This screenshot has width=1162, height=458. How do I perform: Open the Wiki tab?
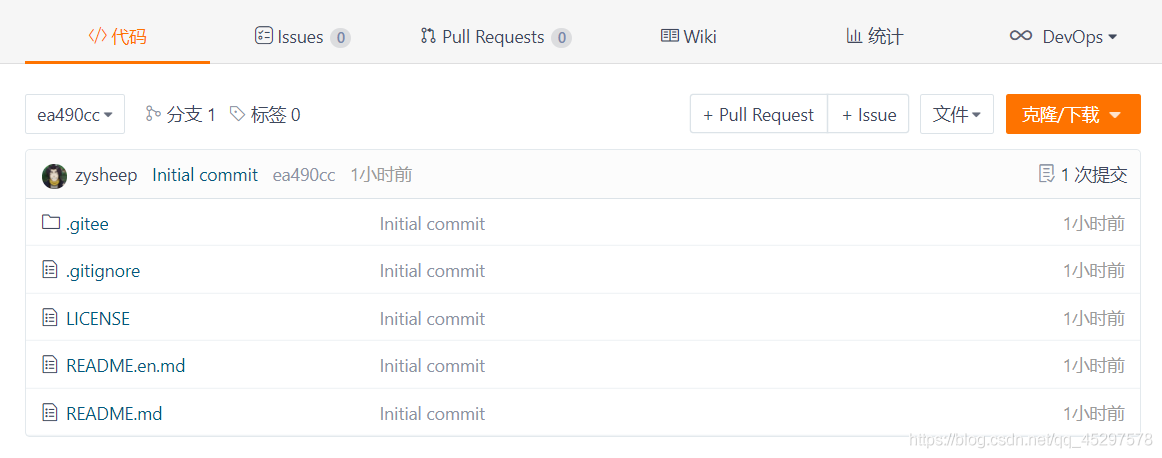click(x=689, y=37)
